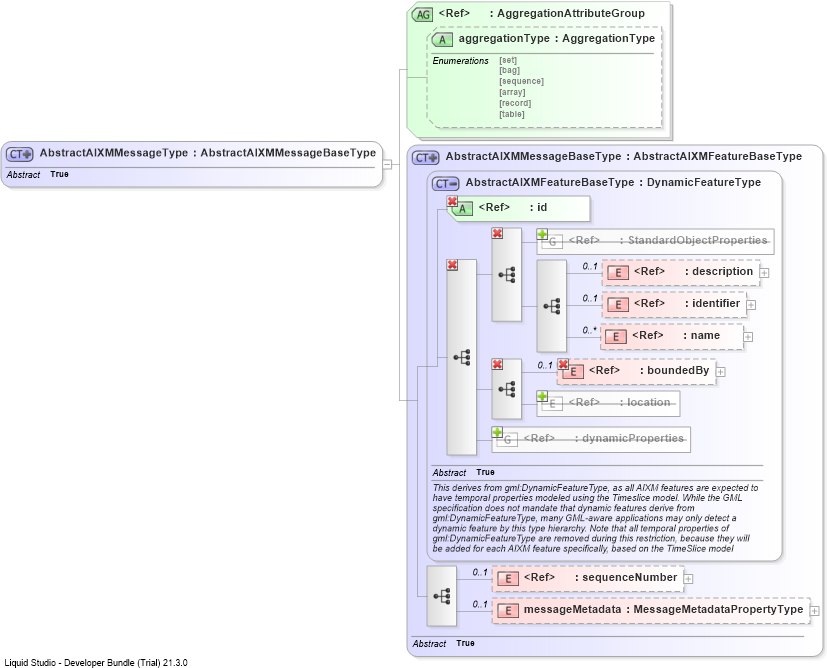Expand the description element
The height and width of the screenshot is (668, 827).
tap(764, 273)
